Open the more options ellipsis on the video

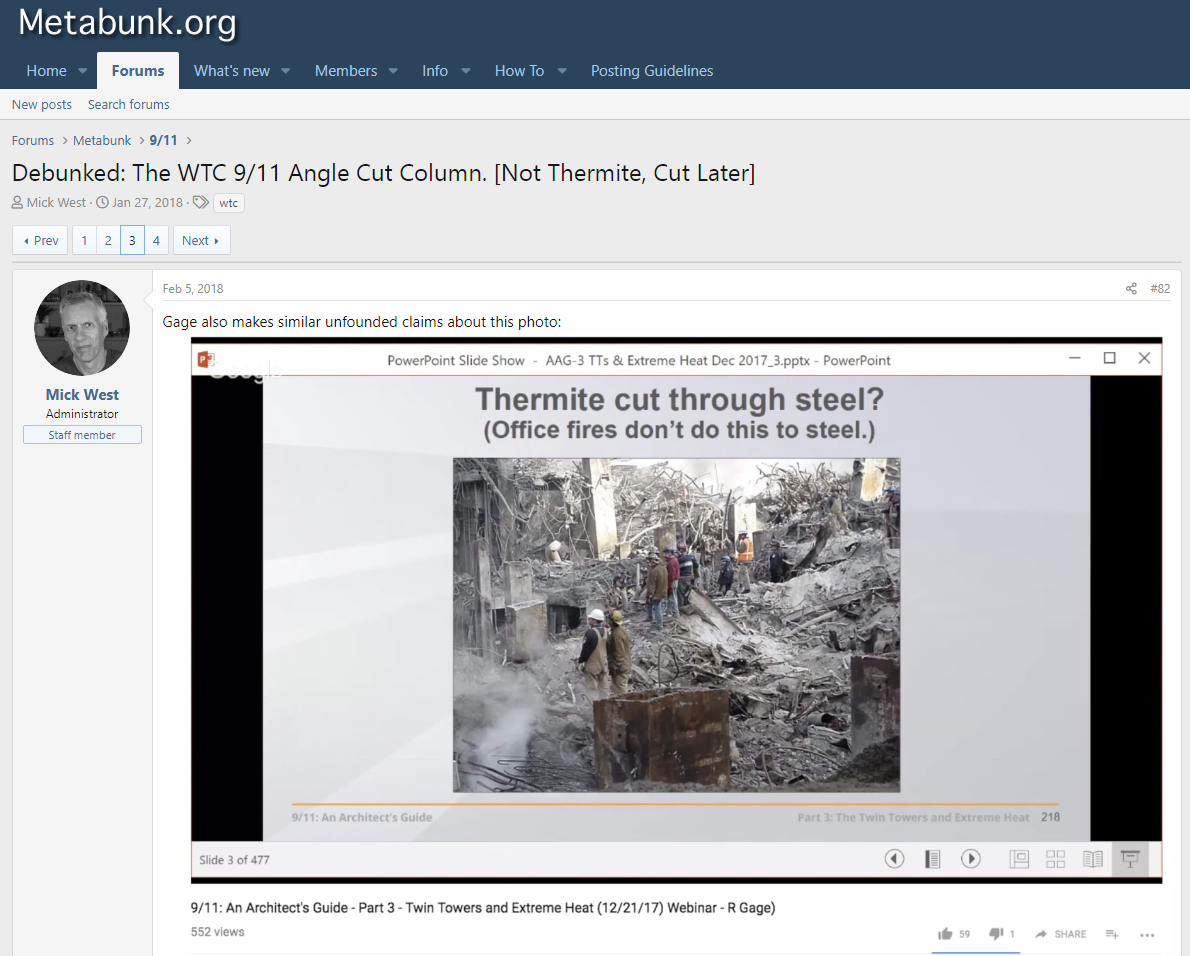[x=1148, y=933]
